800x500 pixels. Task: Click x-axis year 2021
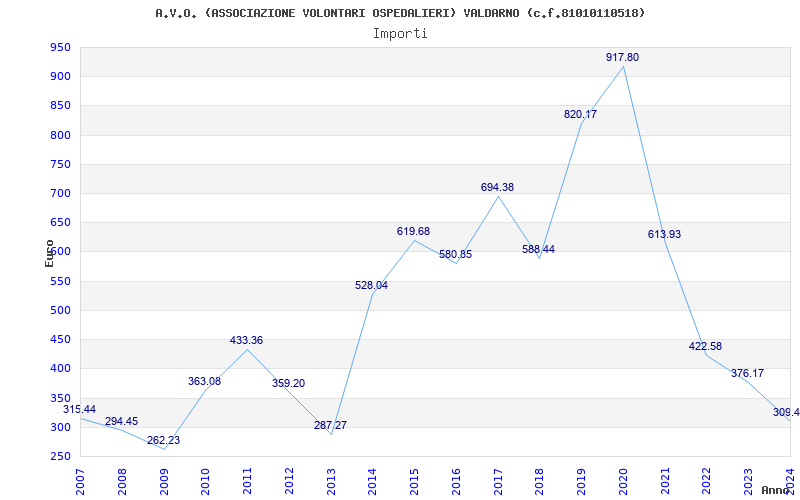665,481
